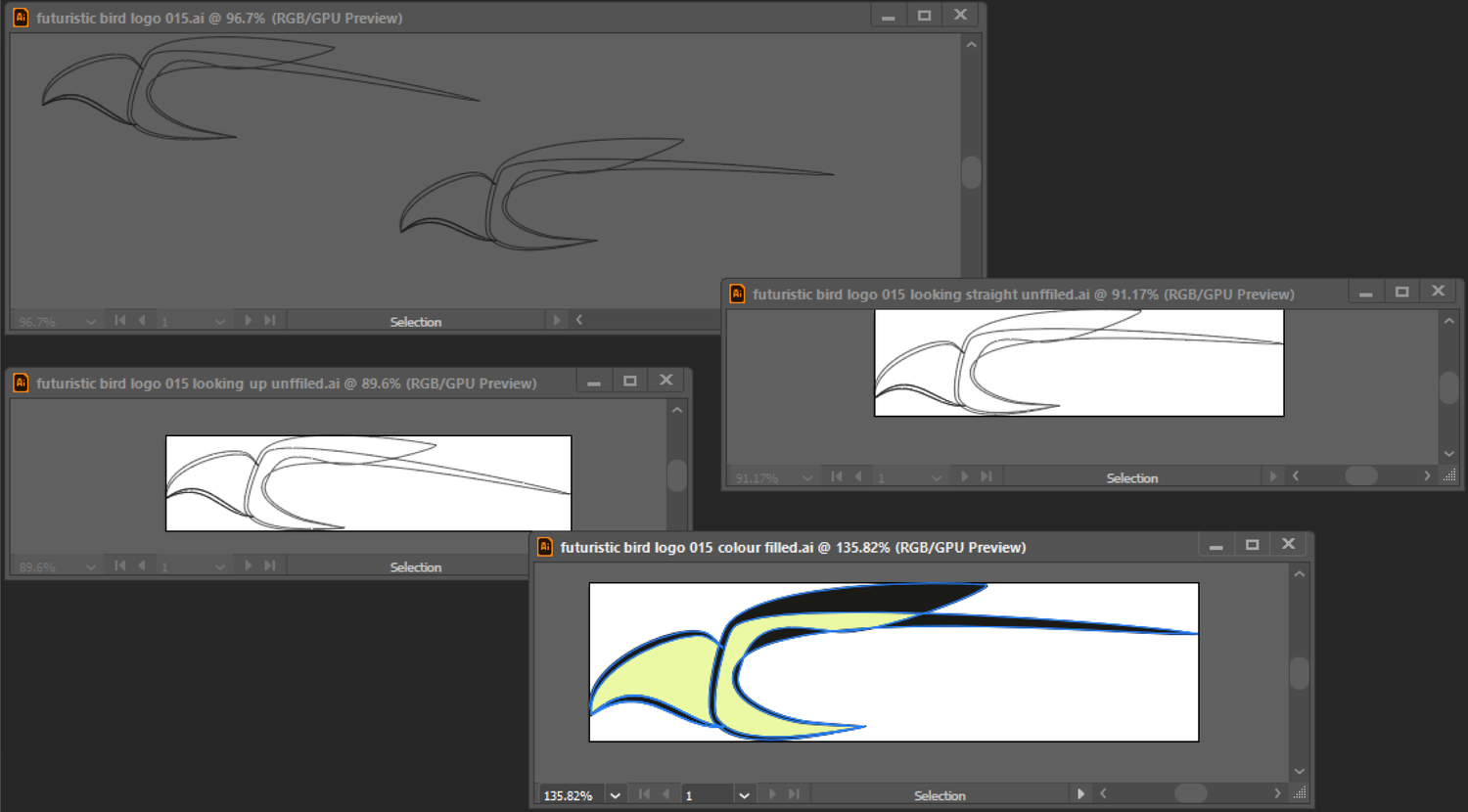The image size is (1468, 812).
Task: Click Ai icon of looking straight unffiled window
Action: tap(737, 293)
